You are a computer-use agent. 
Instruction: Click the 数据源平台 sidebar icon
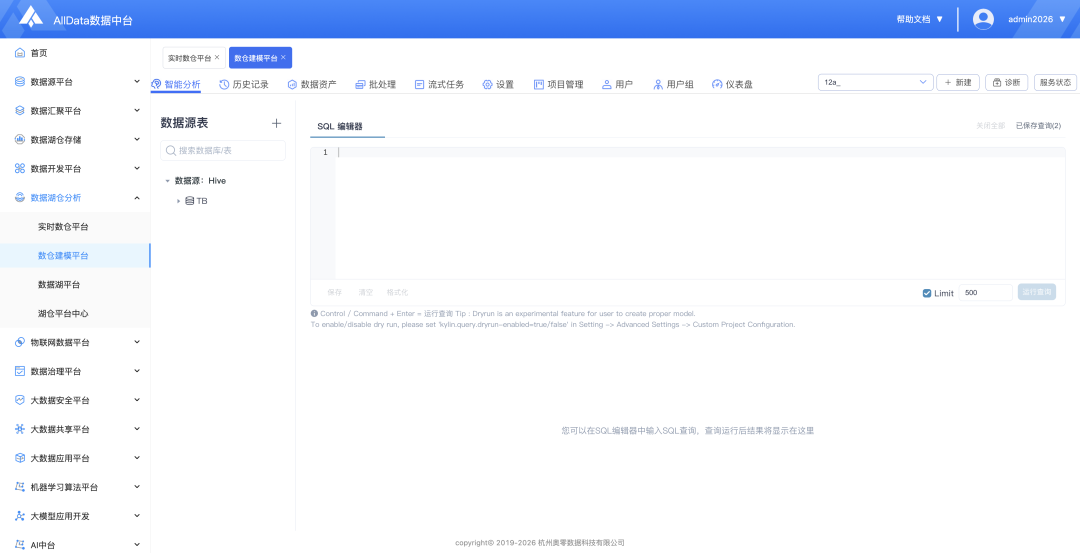tap(20, 82)
